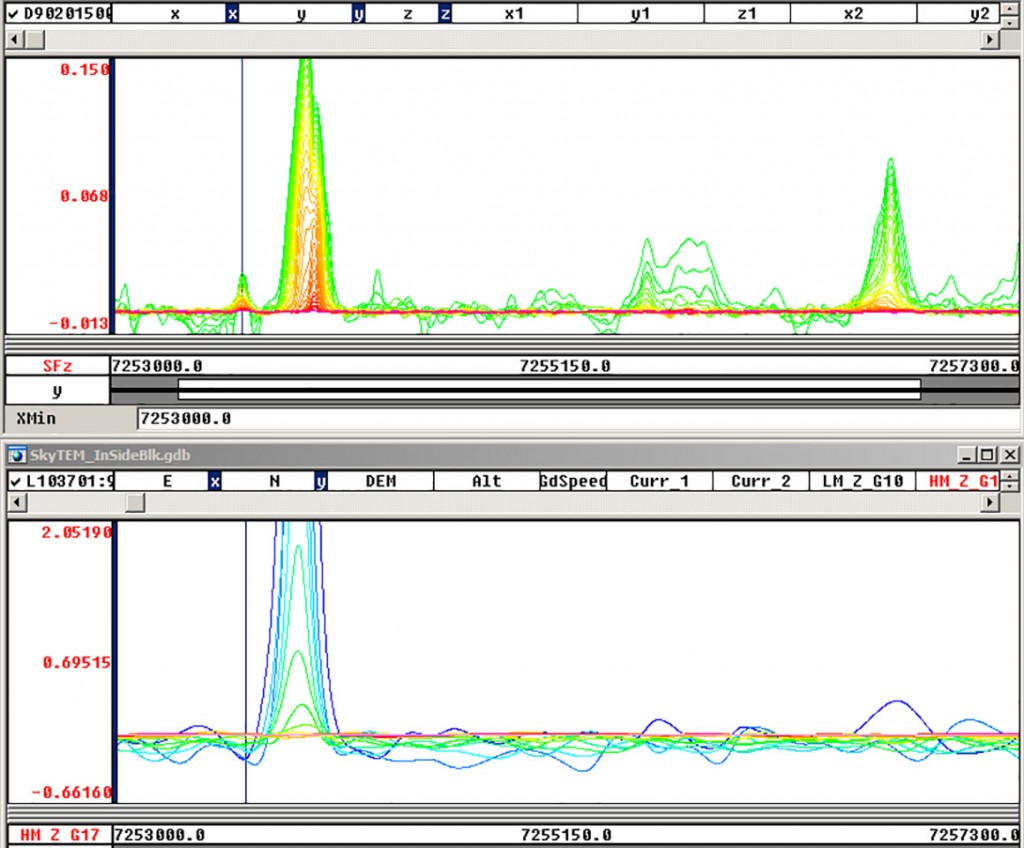
Task: Toggle the blue x profile marker on channel x
Action: [x=232, y=13]
